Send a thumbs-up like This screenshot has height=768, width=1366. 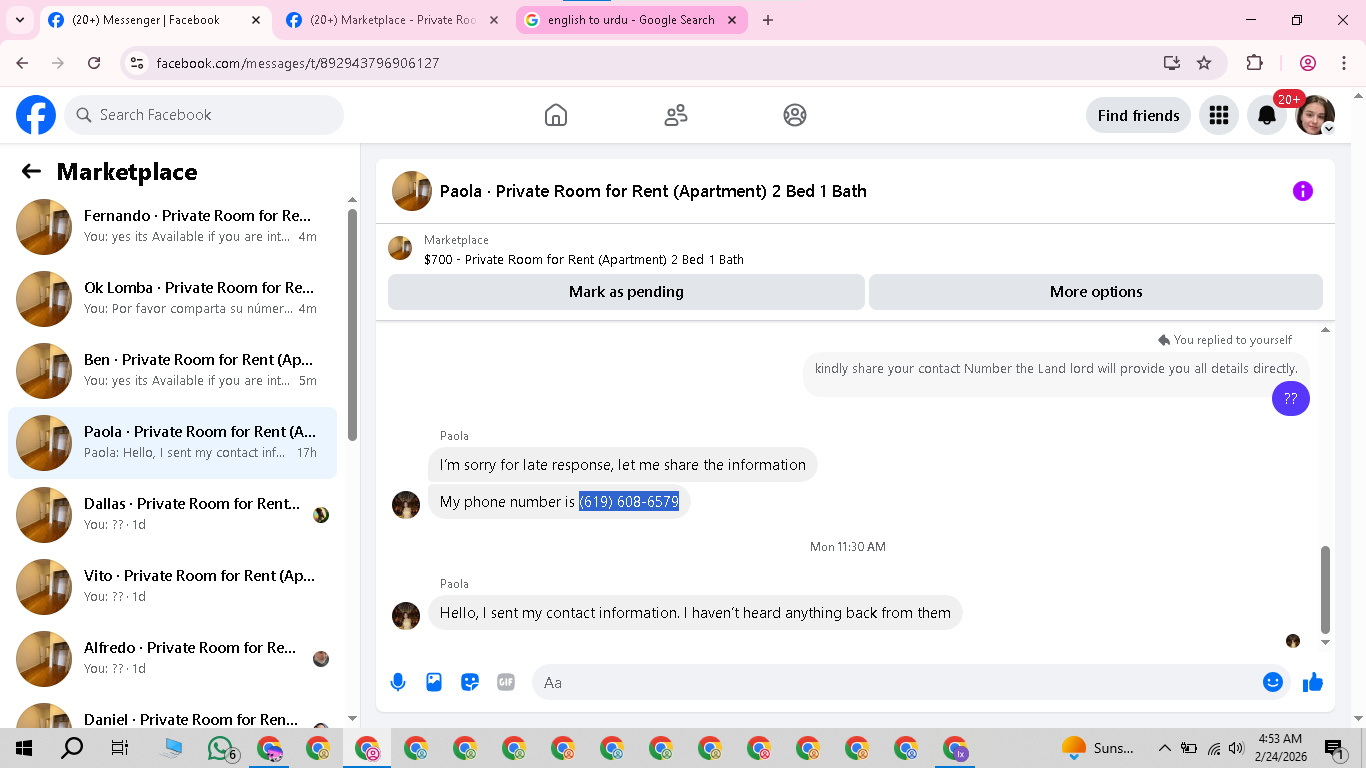coord(1313,682)
